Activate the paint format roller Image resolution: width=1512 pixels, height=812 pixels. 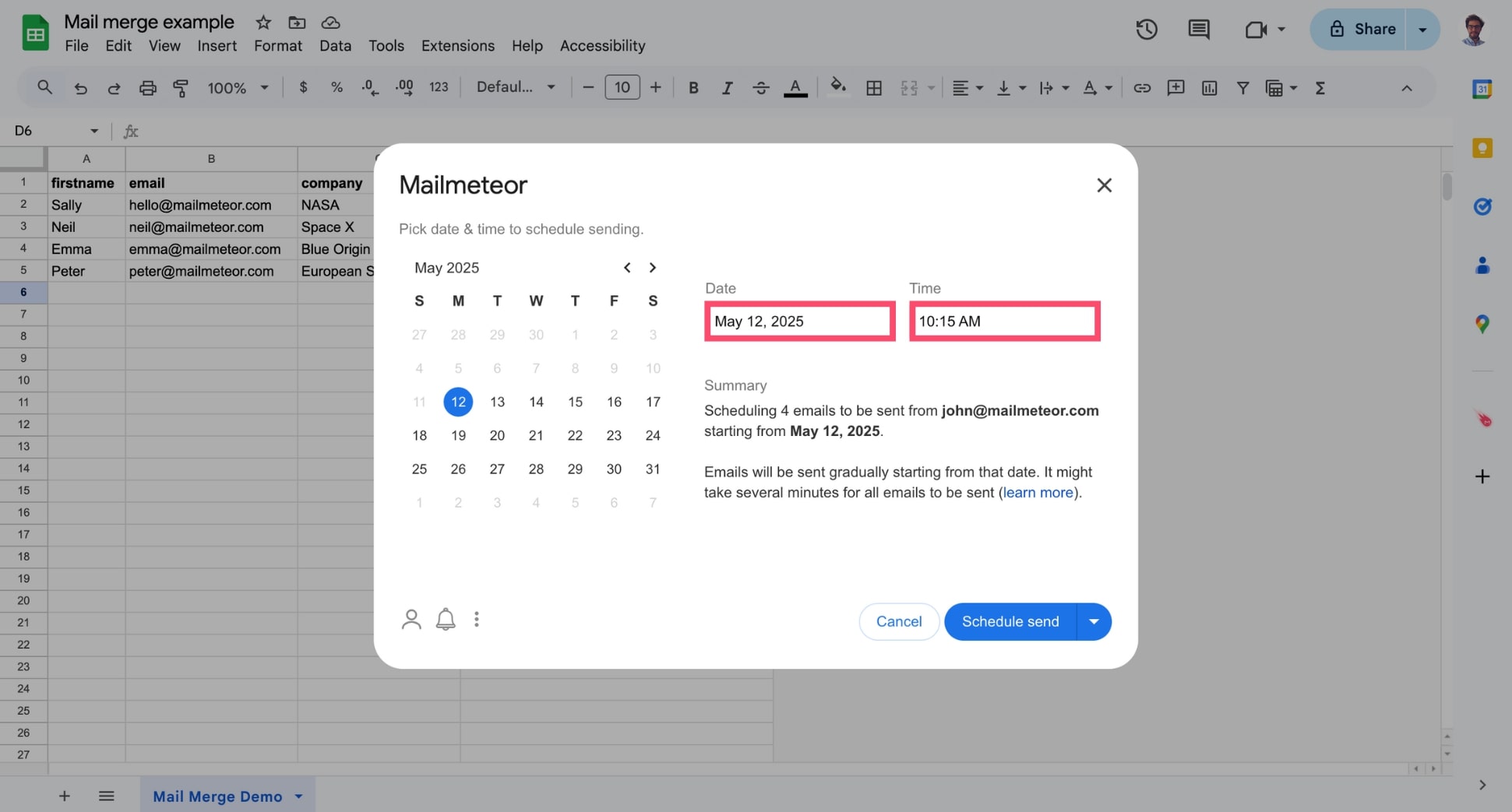(x=181, y=88)
